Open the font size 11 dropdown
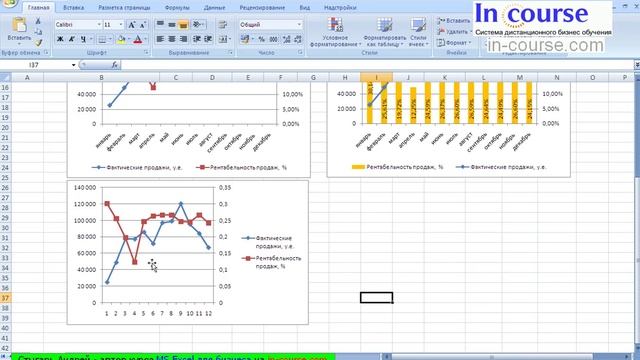Image resolution: width=640 pixels, height=360 pixels. tap(121, 25)
